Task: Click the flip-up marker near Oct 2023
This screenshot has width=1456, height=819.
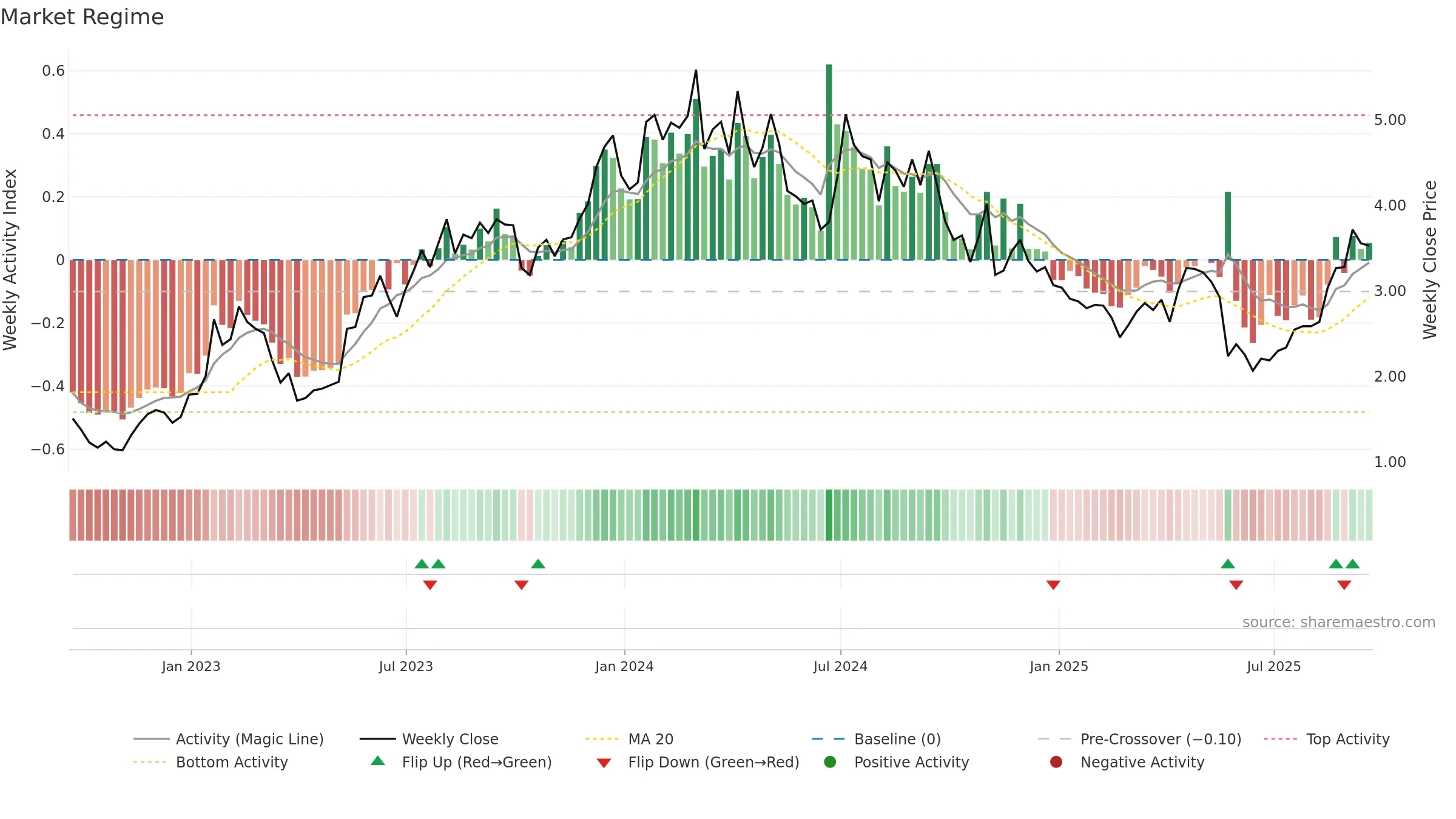Action: (538, 564)
